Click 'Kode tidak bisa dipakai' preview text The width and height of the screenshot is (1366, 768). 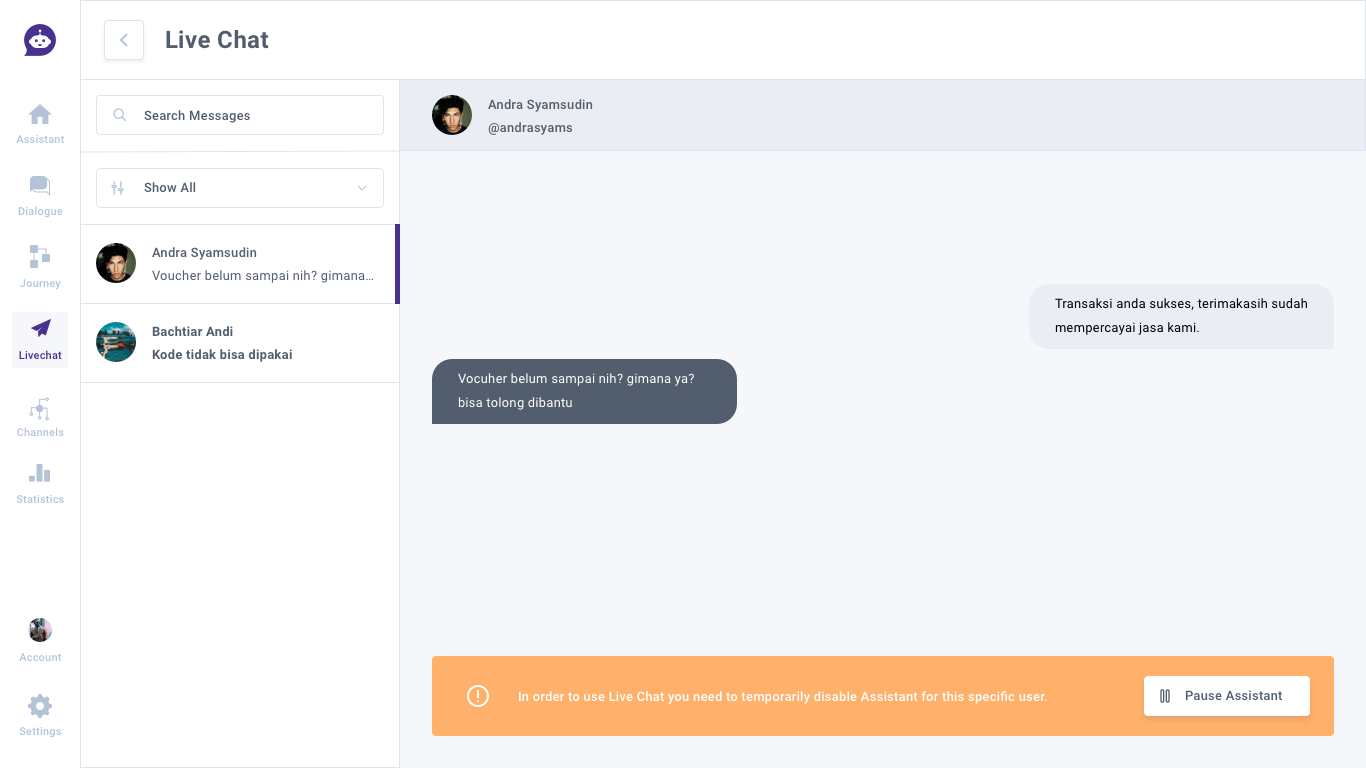[222, 354]
